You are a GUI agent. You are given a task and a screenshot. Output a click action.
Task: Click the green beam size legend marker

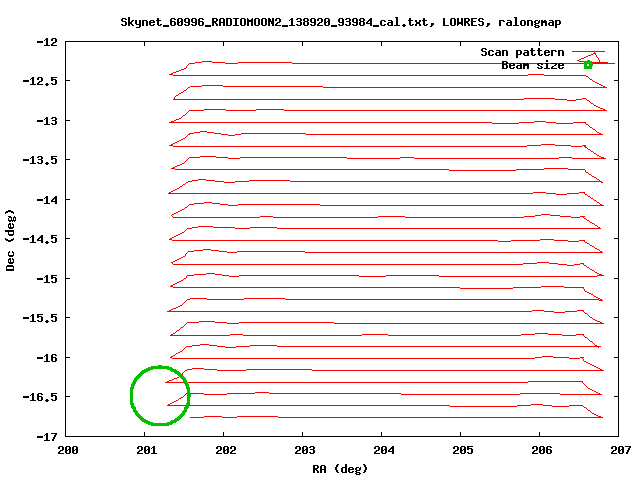[x=588, y=65]
